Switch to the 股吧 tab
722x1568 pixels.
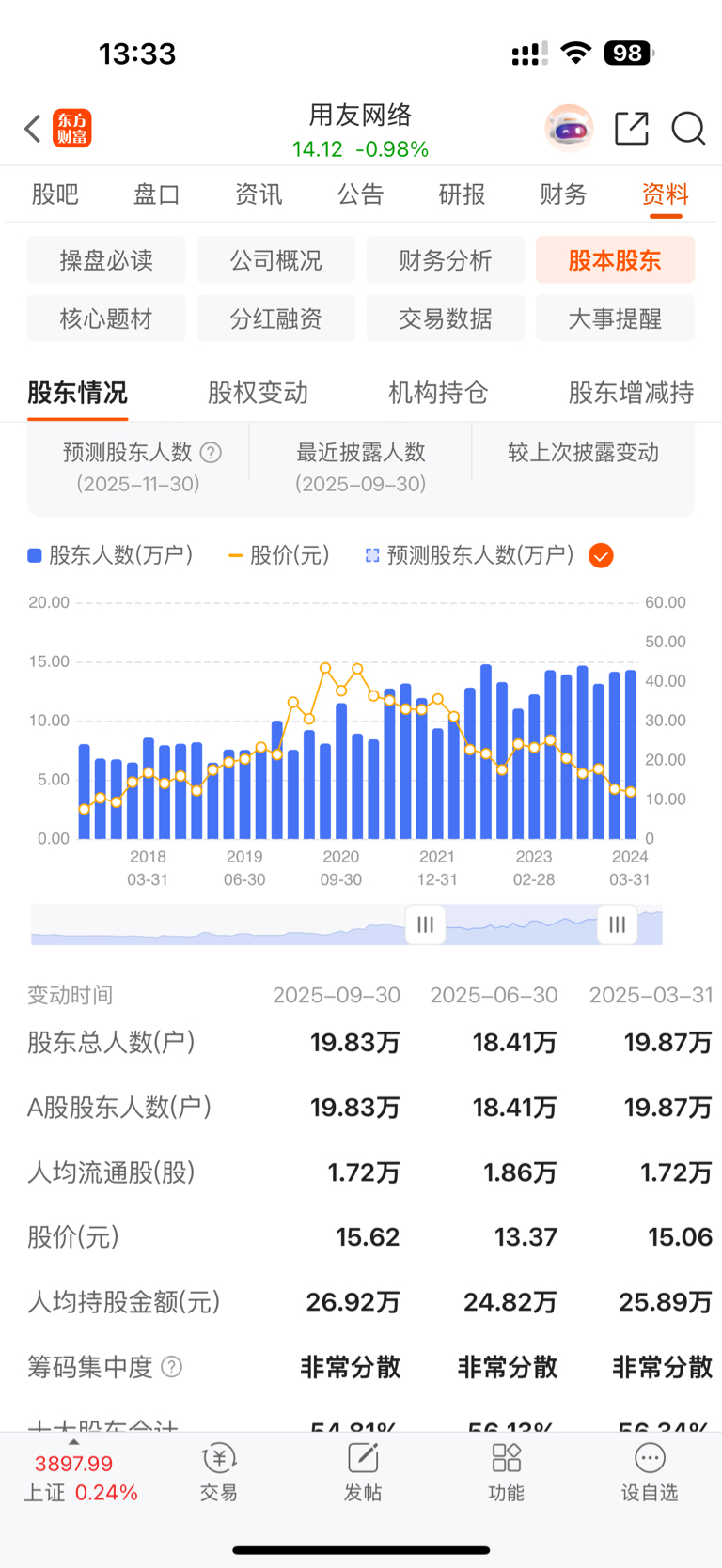pos(55,194)
